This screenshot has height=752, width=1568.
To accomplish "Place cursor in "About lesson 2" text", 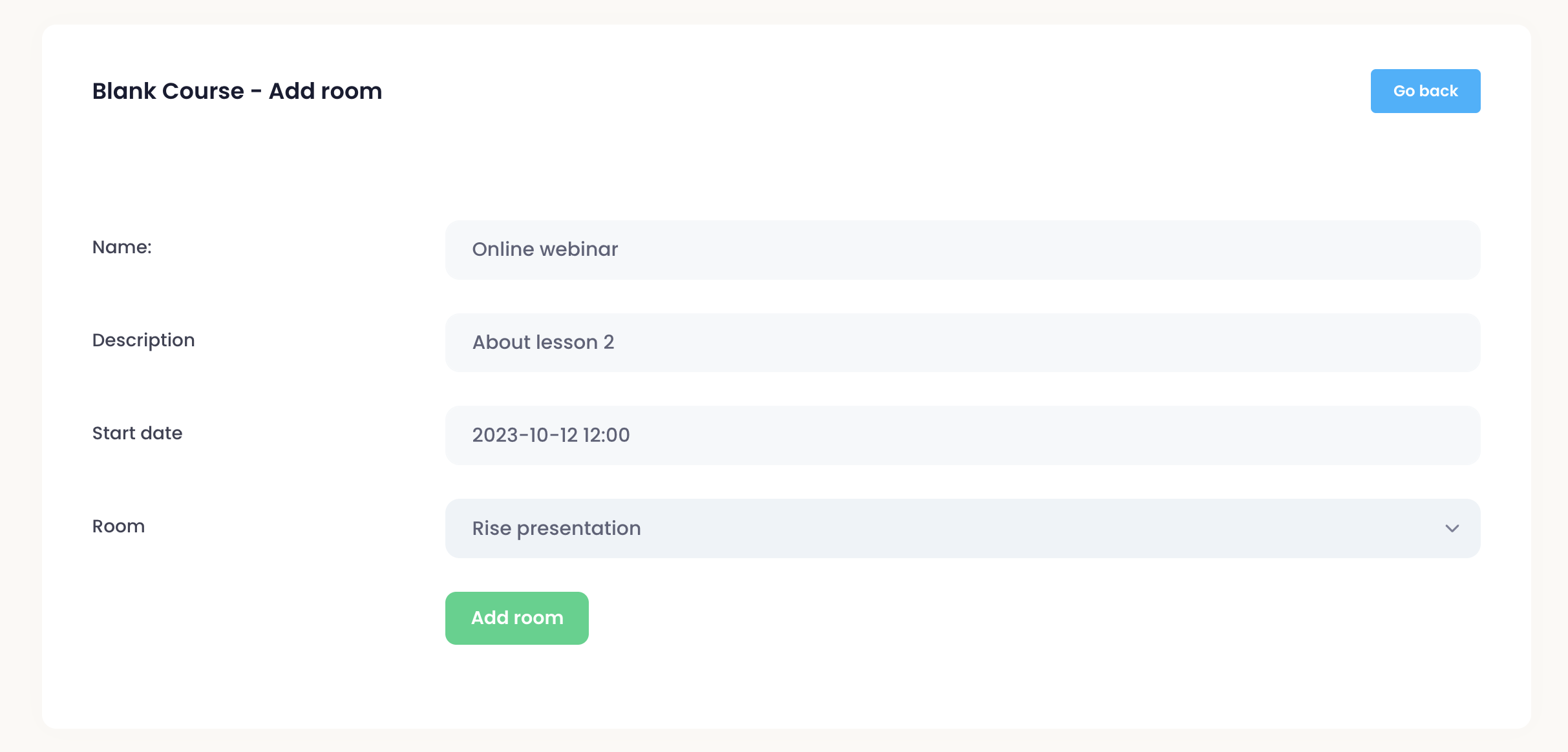I will coord(543,342).
